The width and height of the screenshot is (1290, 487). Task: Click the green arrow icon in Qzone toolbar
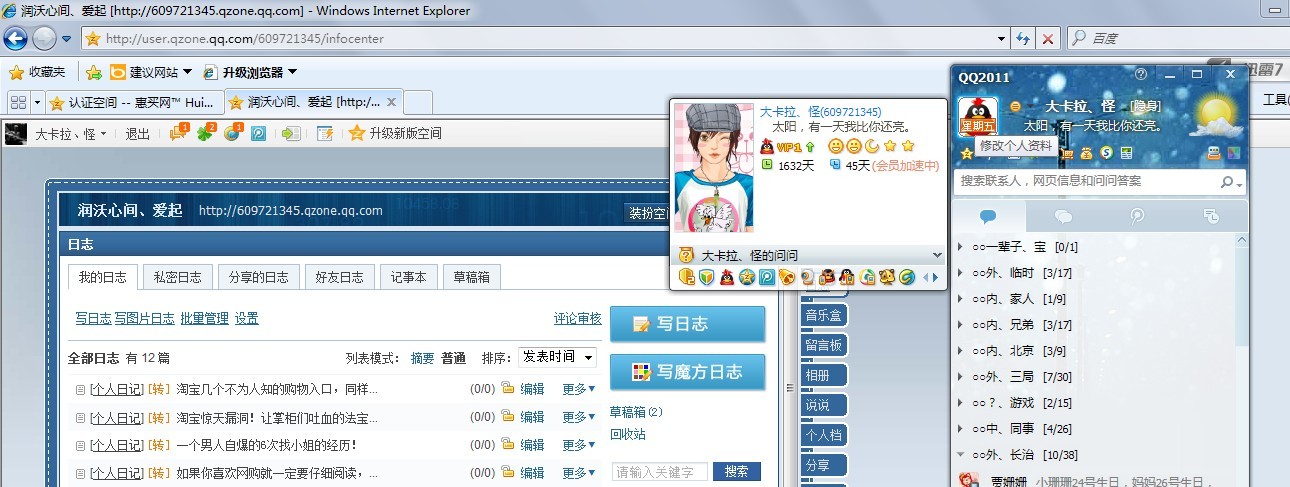pos(291,133)
